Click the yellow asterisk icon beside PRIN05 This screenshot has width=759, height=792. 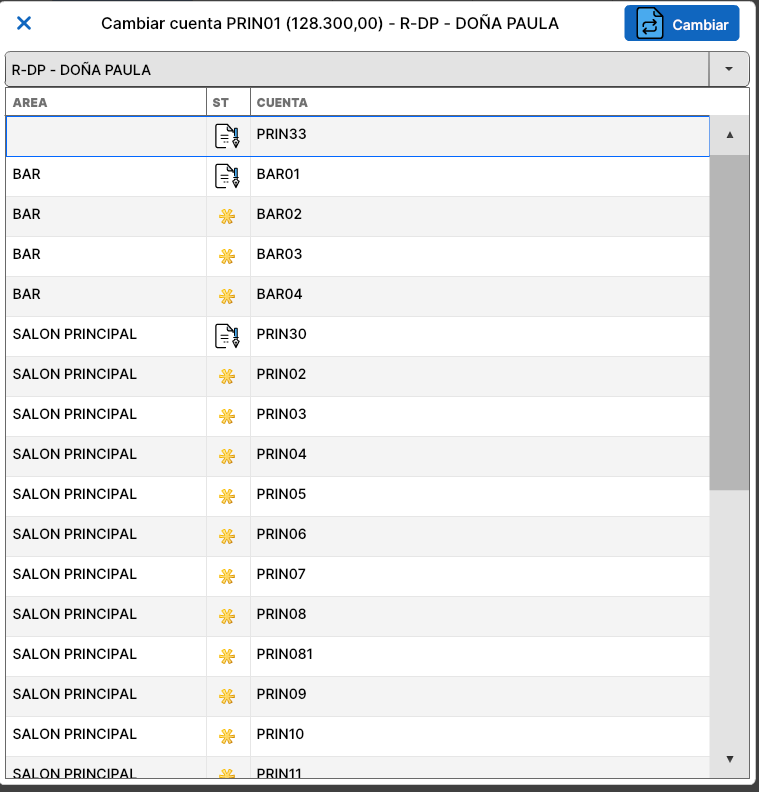(227, 496)
